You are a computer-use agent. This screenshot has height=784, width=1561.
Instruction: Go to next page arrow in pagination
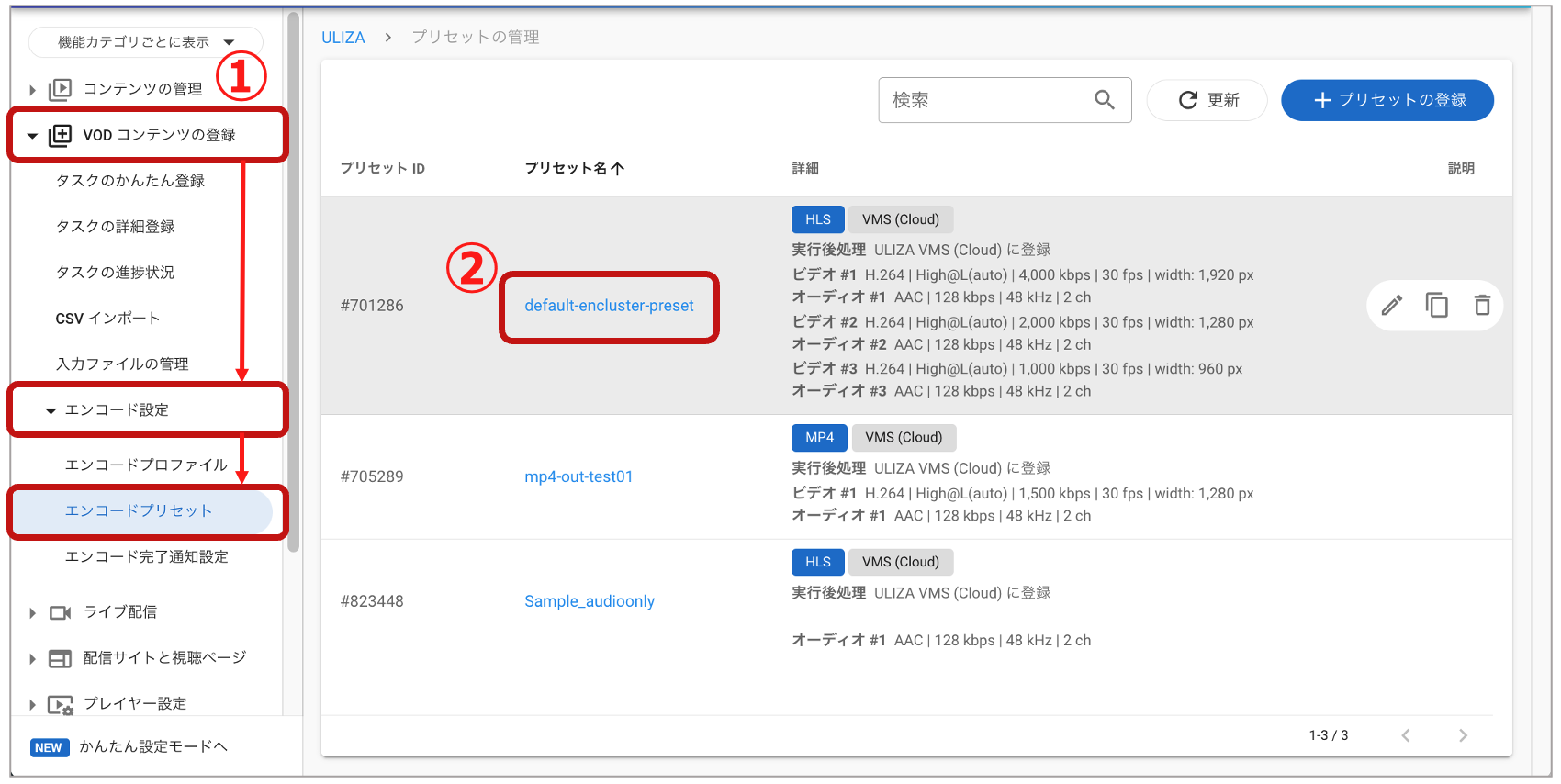(x=1463, y=735)
